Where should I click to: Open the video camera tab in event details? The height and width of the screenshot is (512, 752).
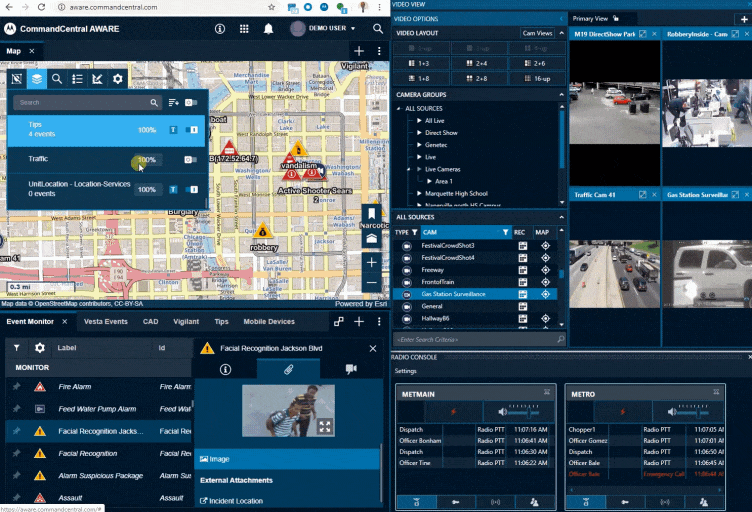[x=351, y=369]
